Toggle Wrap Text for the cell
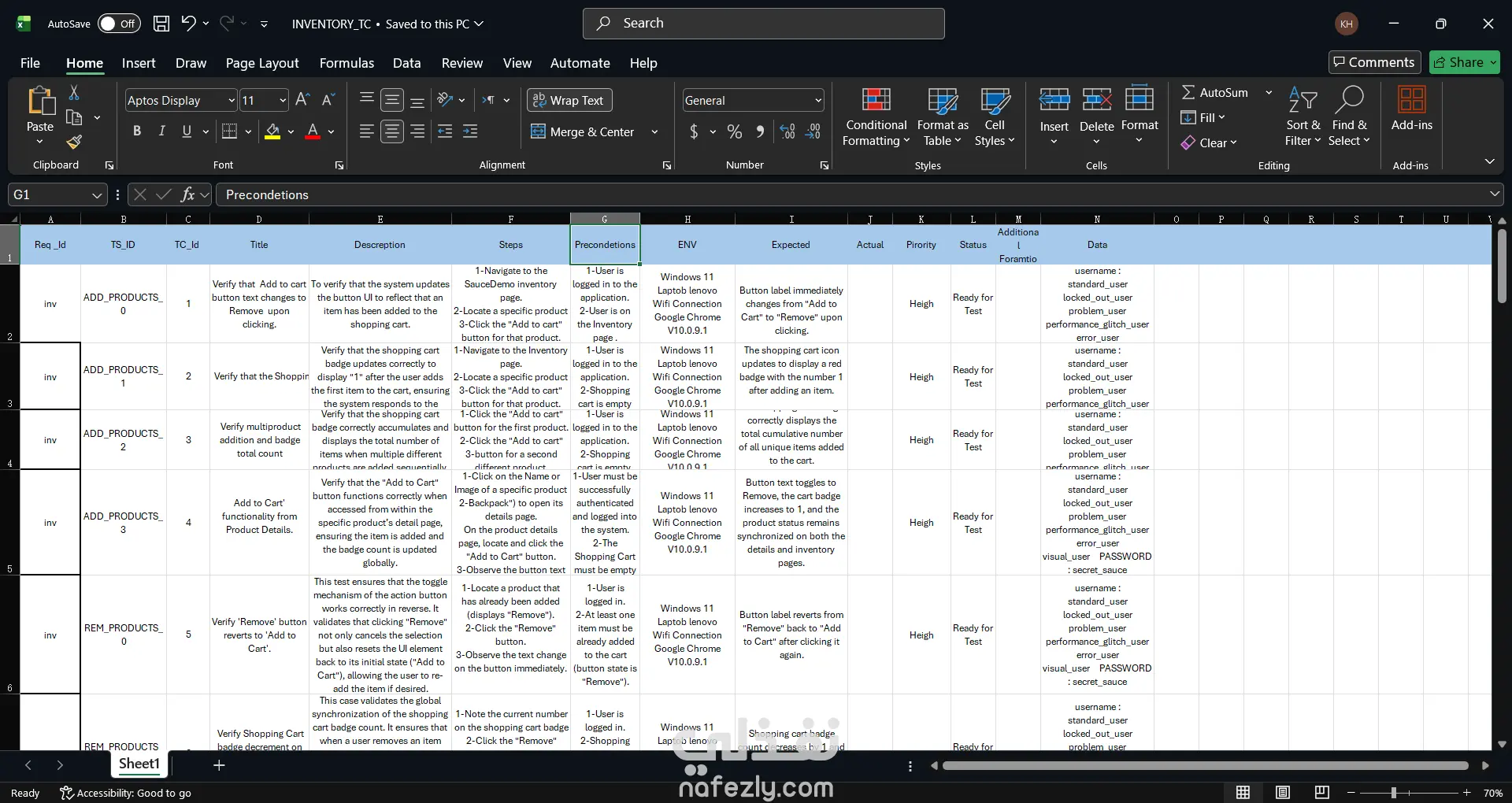The image size is (1512, 803). (569, 100)
